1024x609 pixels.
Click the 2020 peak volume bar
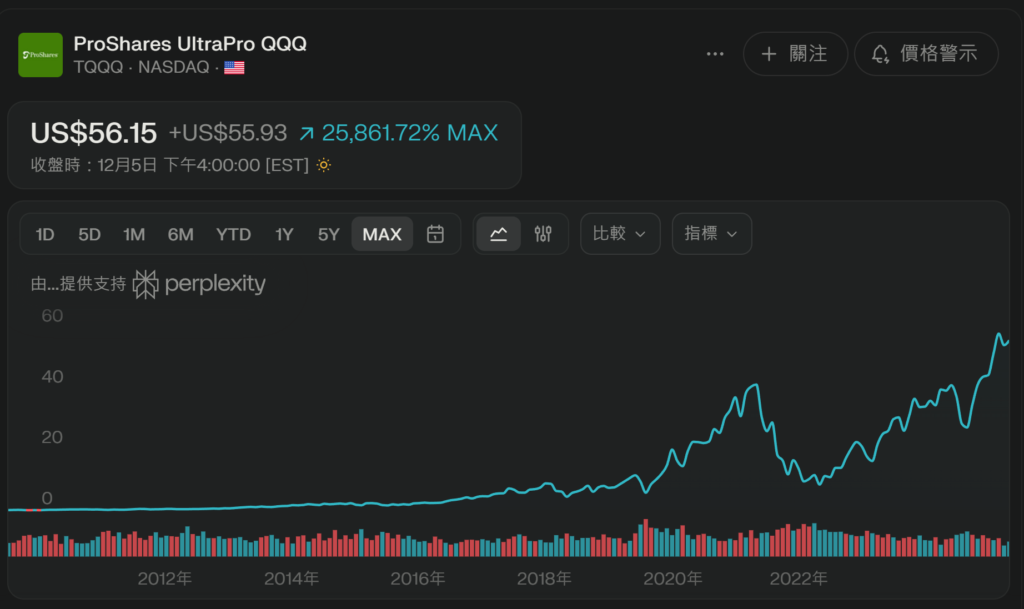(x=645, y=538)
